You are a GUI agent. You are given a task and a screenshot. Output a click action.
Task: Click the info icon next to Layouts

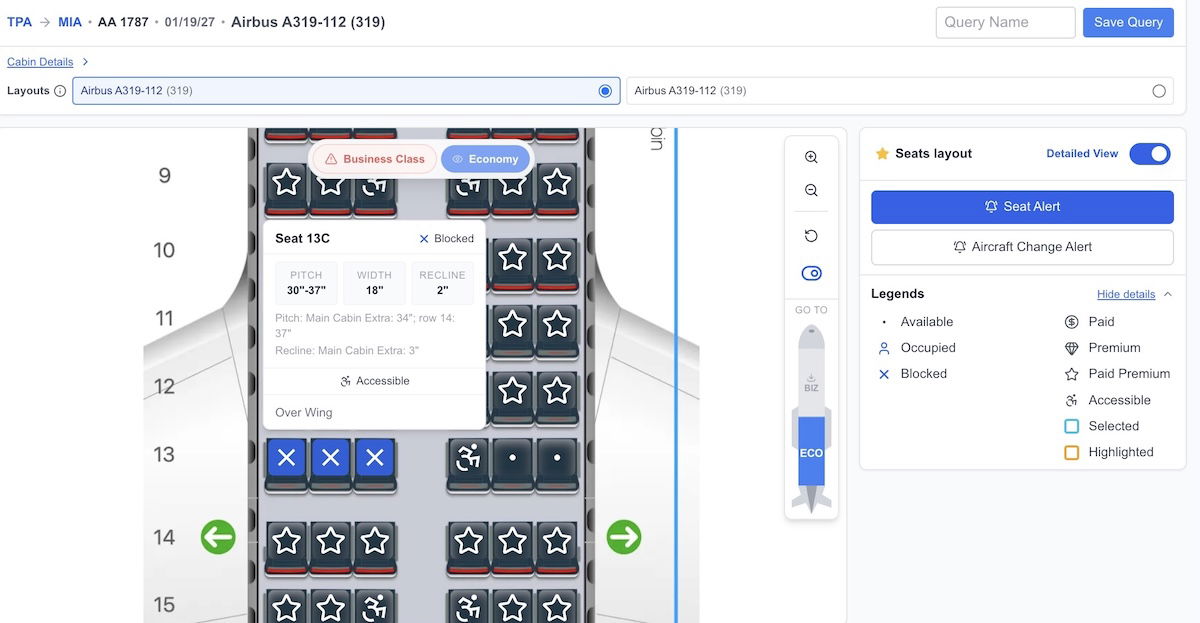pyautogui.click(x=60, y=91)
